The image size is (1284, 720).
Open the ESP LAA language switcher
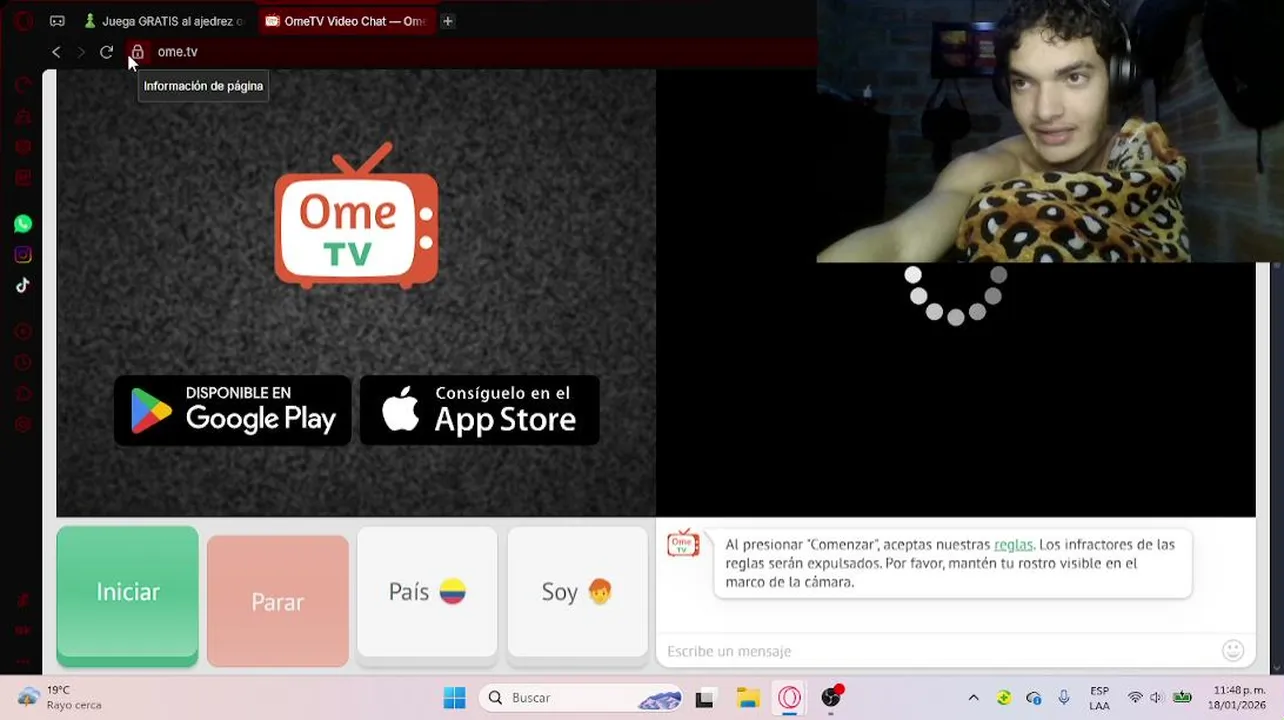click(x=1099, y=698)
